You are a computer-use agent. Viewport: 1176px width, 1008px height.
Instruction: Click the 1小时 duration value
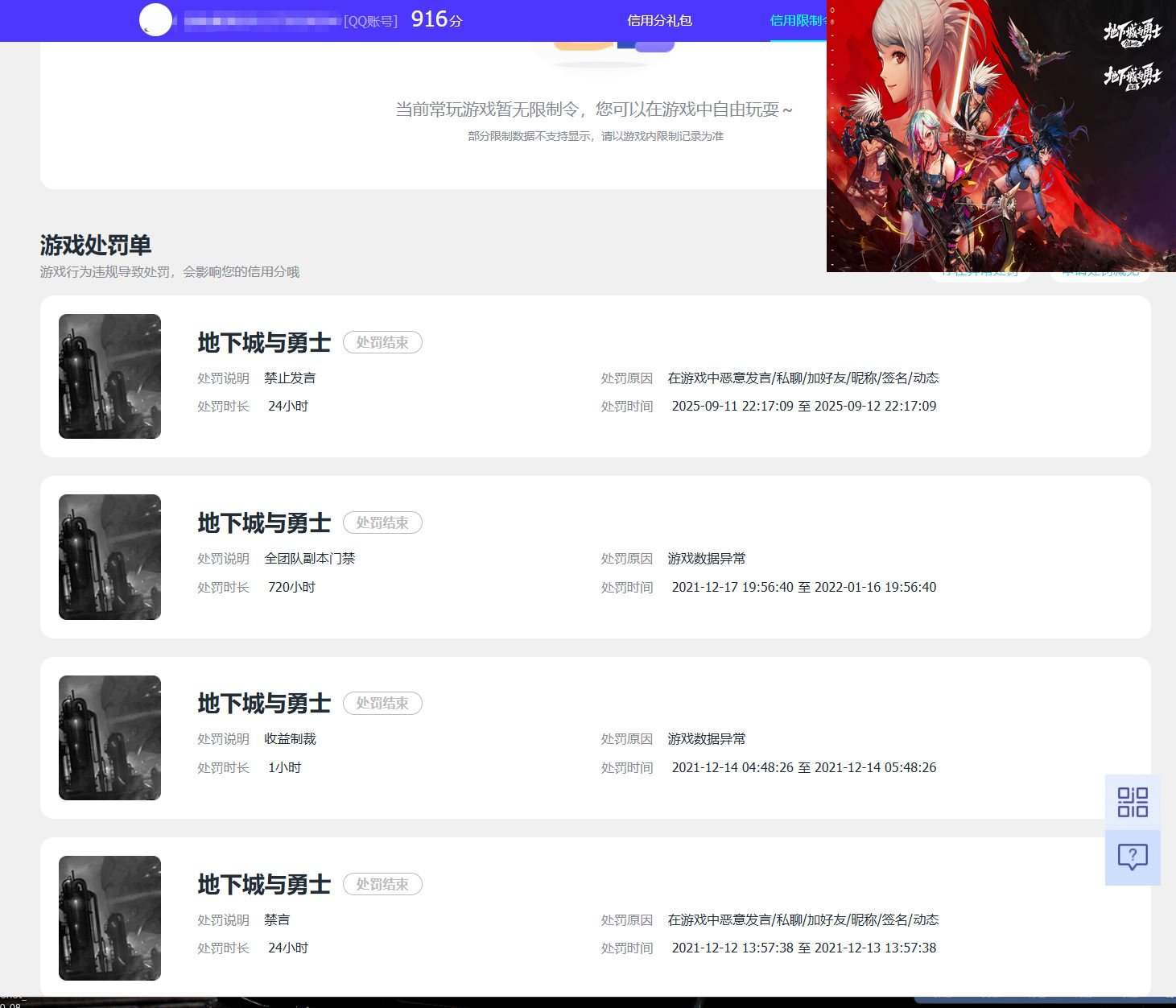tap(285, 767)
